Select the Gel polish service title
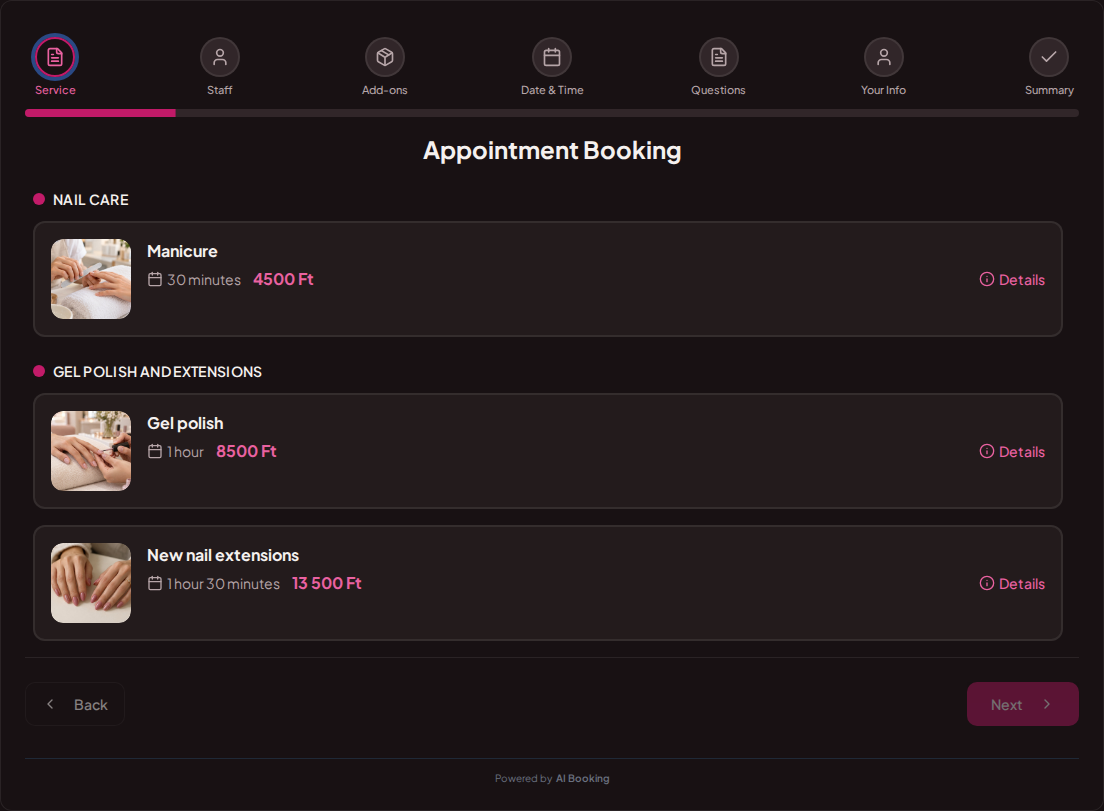 [185, 423]
